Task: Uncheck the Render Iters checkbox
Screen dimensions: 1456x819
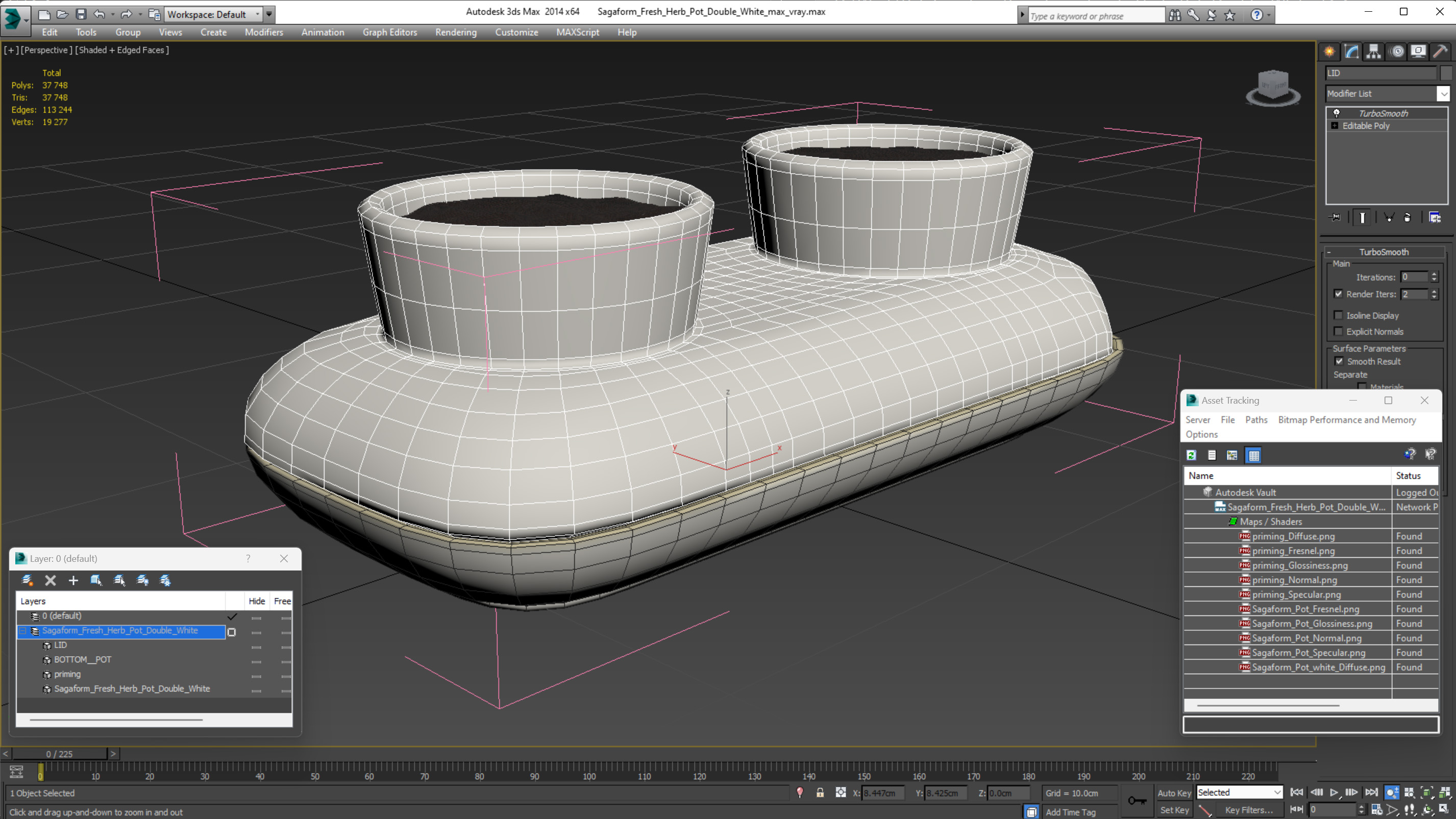Action: coord(1338,294)
